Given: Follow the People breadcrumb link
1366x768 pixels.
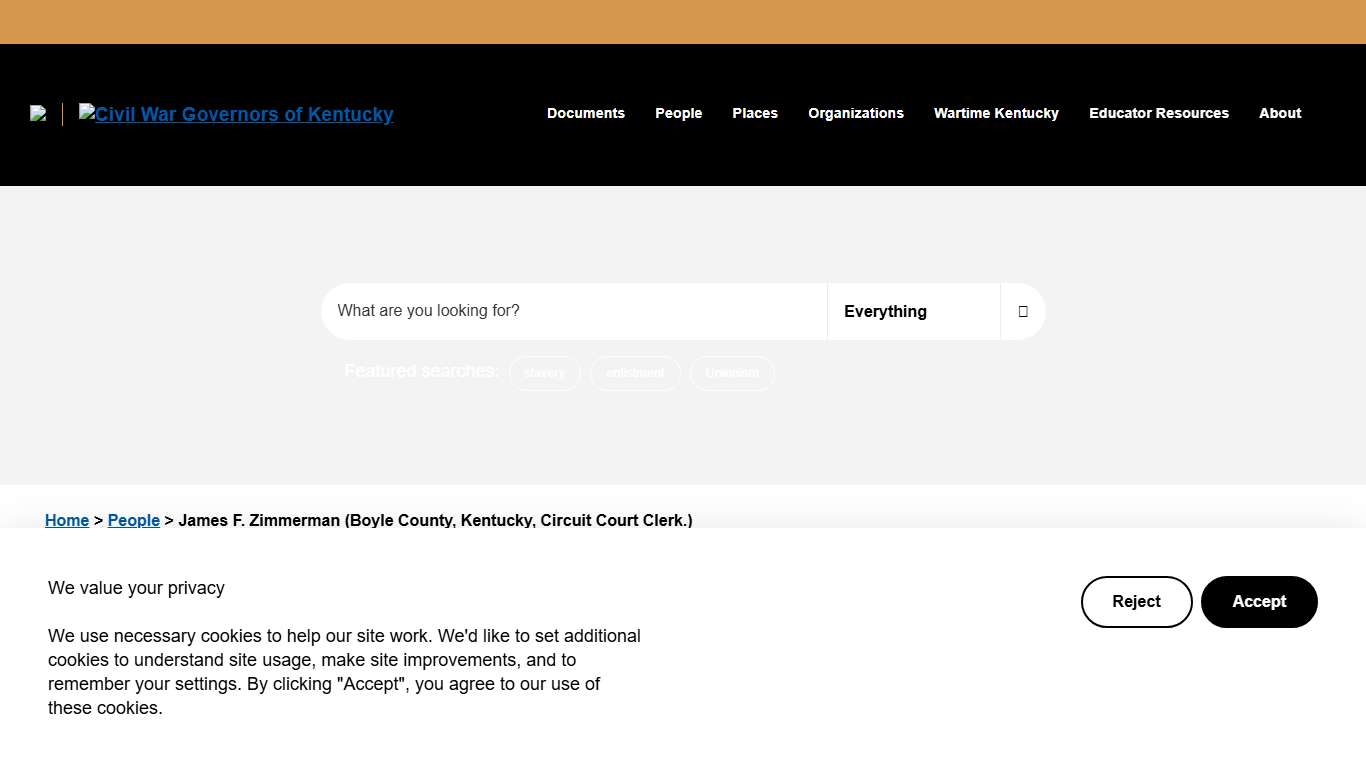Looking at the screenshot, I should [x=134, y=520].
